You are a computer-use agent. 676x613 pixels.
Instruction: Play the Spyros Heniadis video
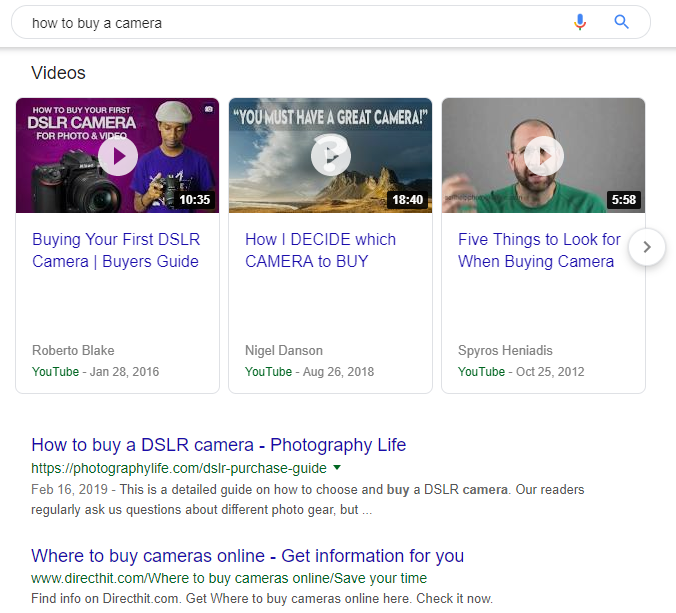(x=544, y=155)
